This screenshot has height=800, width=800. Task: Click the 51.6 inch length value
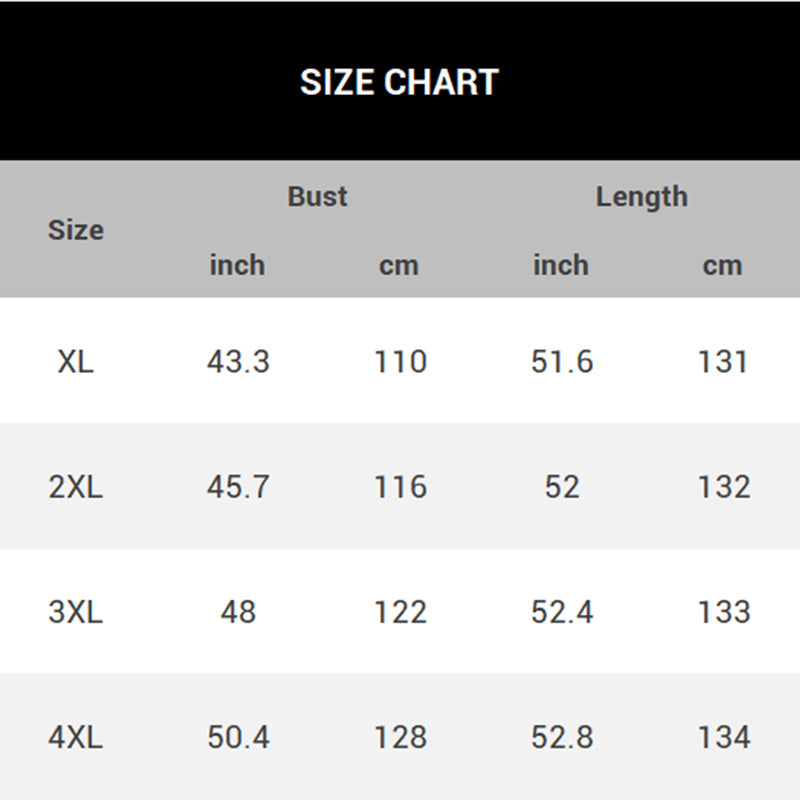pos(562,361)
